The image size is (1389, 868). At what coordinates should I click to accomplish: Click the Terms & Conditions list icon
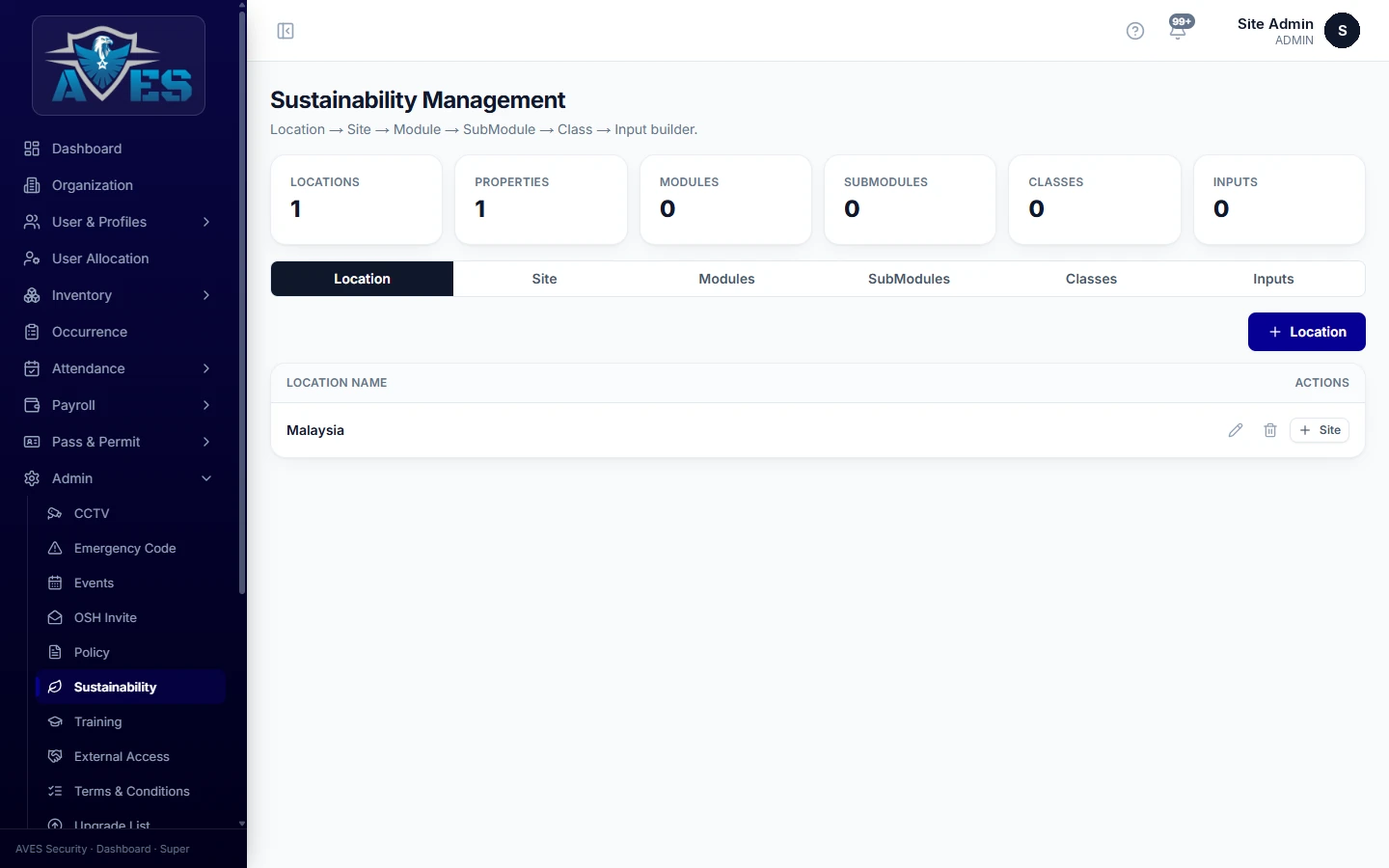coord(55,791)
